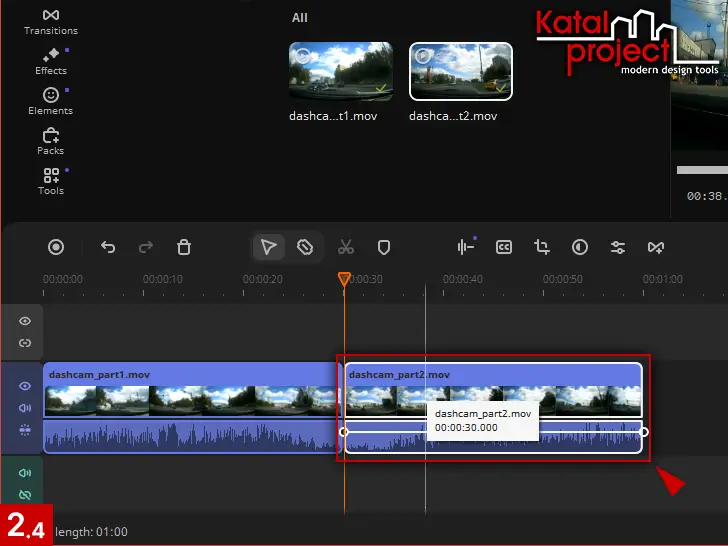Undo the last edit

[x=108, y=247]
